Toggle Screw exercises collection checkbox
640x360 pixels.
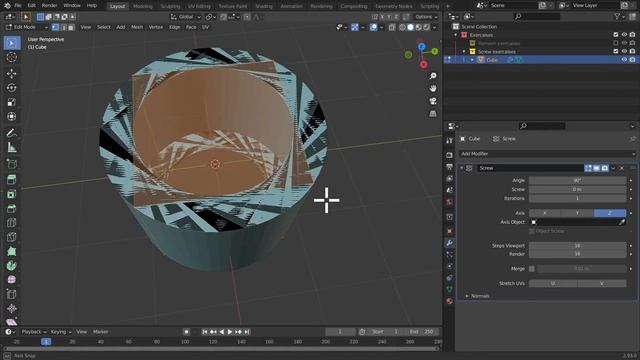click(x=616, y=51)
